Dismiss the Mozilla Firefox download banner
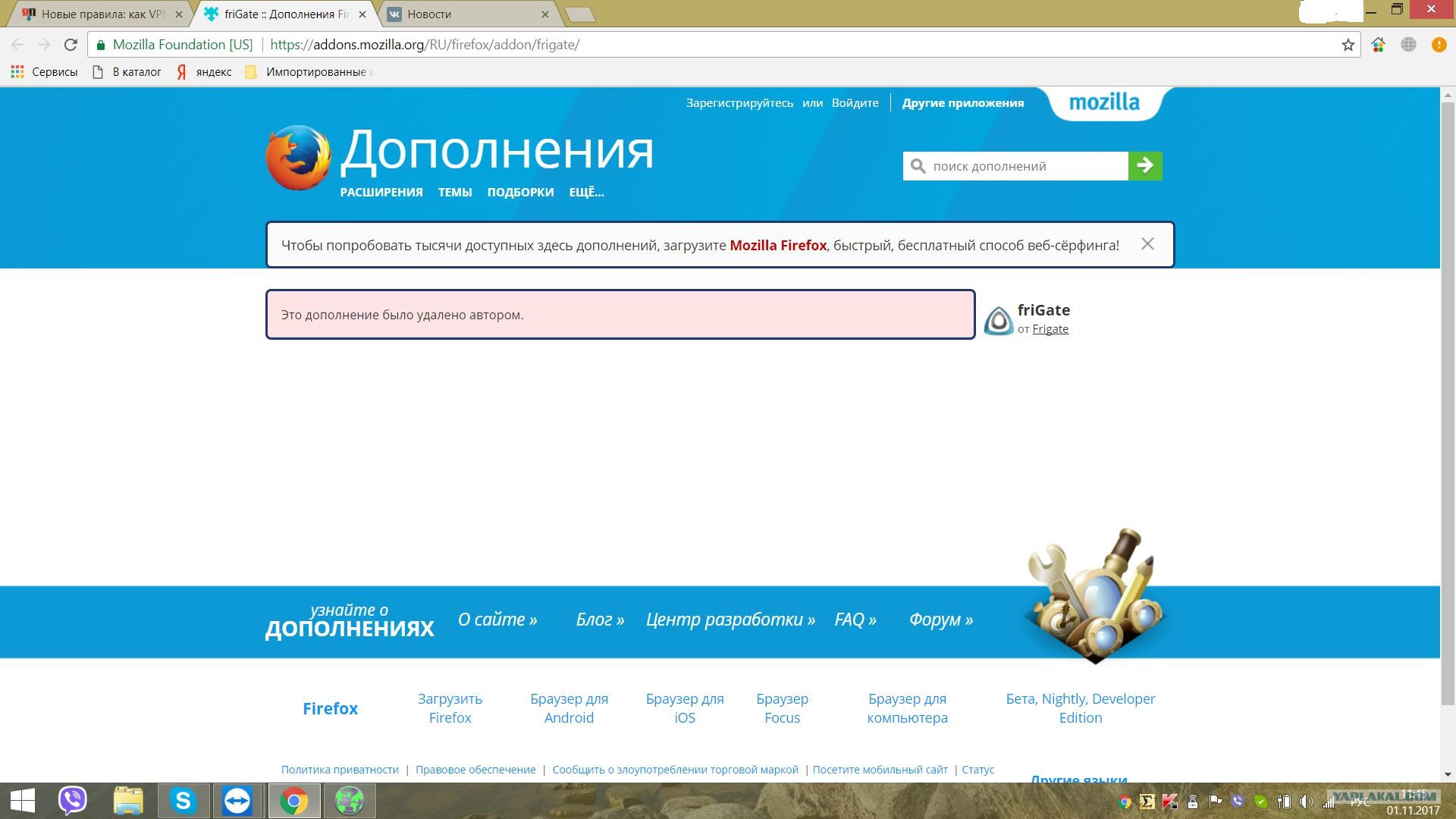This screenshot has height=819, width=1456. coord(1147,244)
